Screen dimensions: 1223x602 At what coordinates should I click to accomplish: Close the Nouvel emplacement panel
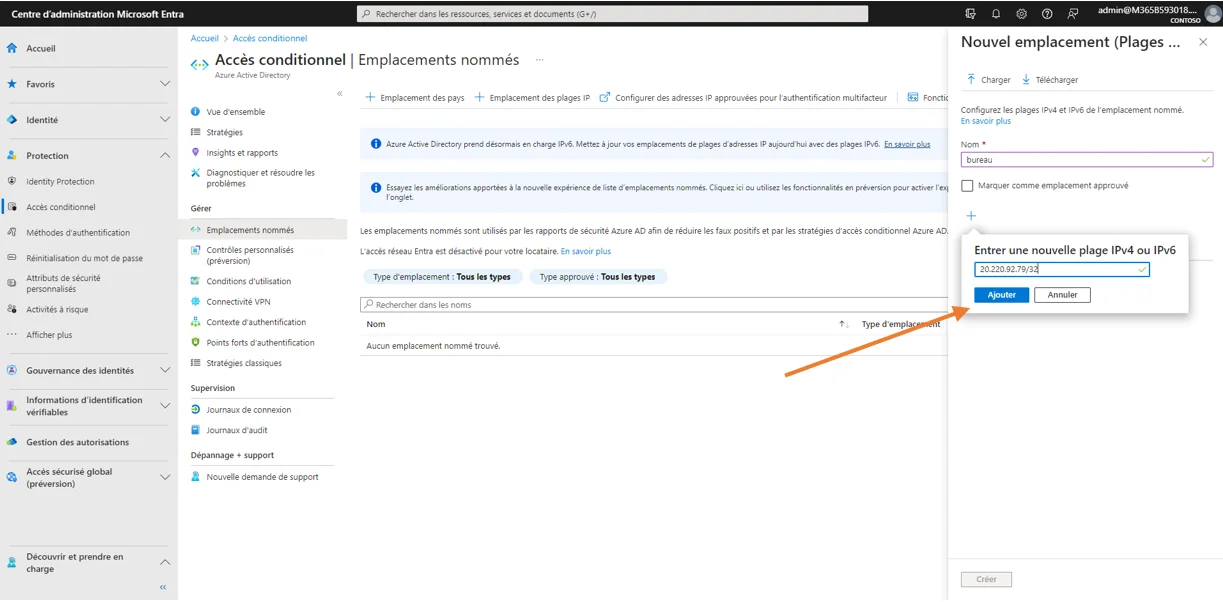click(x=1203, y=42)
